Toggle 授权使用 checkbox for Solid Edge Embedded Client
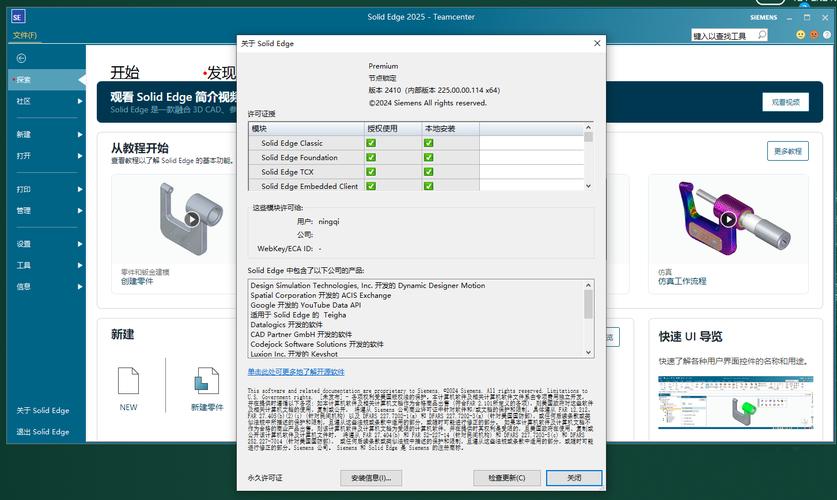Screen dimensions: 837x500 tap(371, 186)
